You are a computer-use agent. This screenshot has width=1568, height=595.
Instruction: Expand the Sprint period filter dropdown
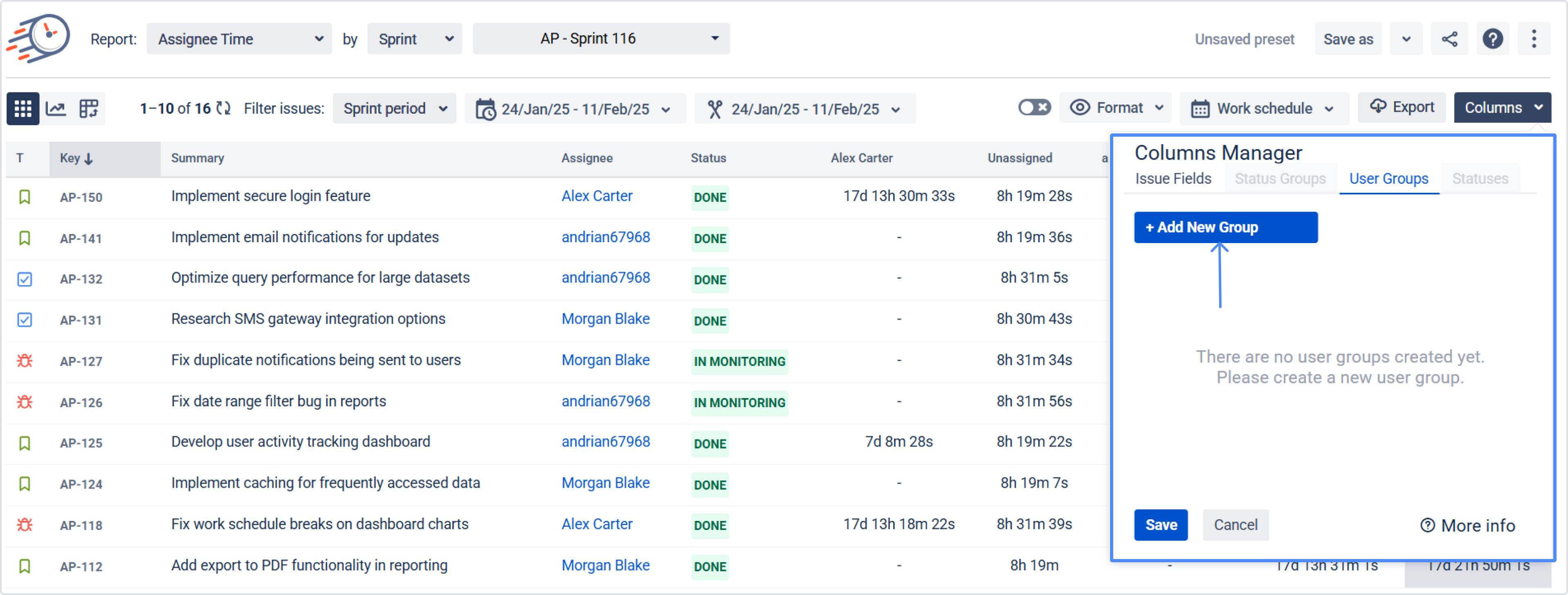(394, 109)
